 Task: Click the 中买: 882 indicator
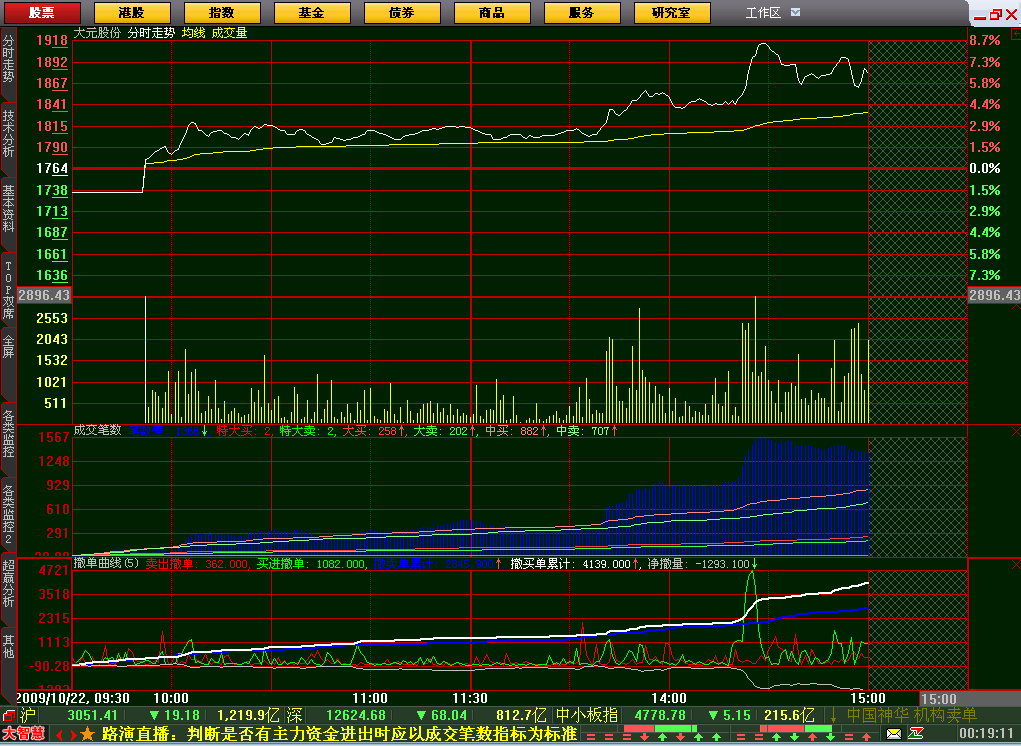point(516,430)
